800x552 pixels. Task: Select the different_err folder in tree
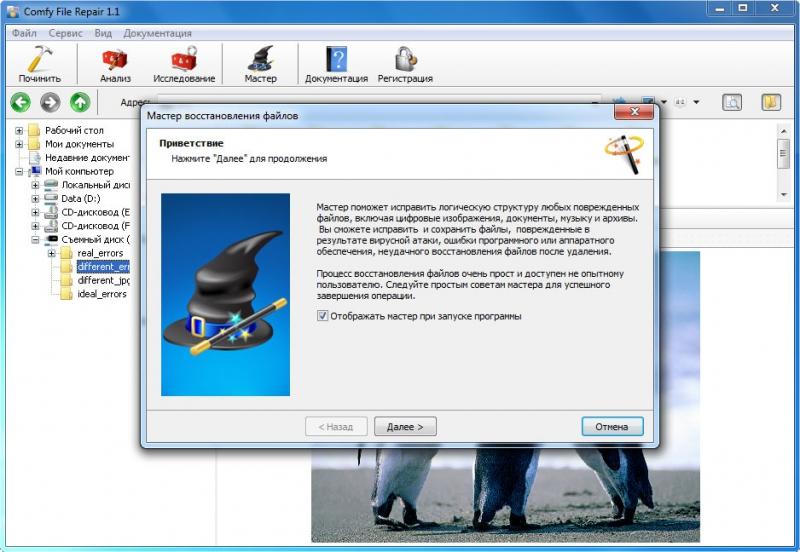point(103,267)
